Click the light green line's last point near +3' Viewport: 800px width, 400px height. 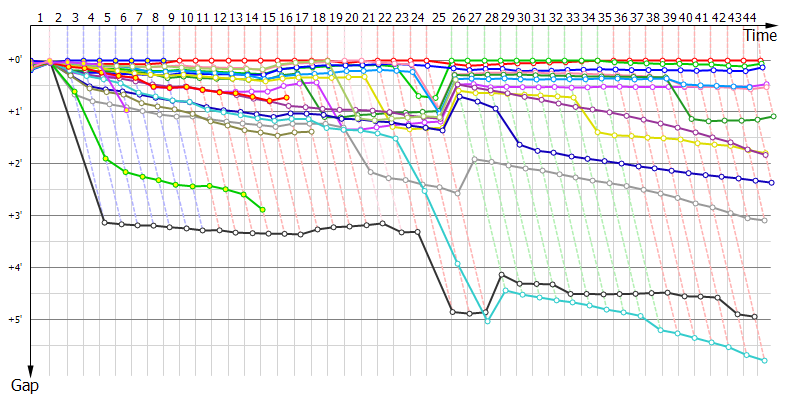(x=262, y=209)
